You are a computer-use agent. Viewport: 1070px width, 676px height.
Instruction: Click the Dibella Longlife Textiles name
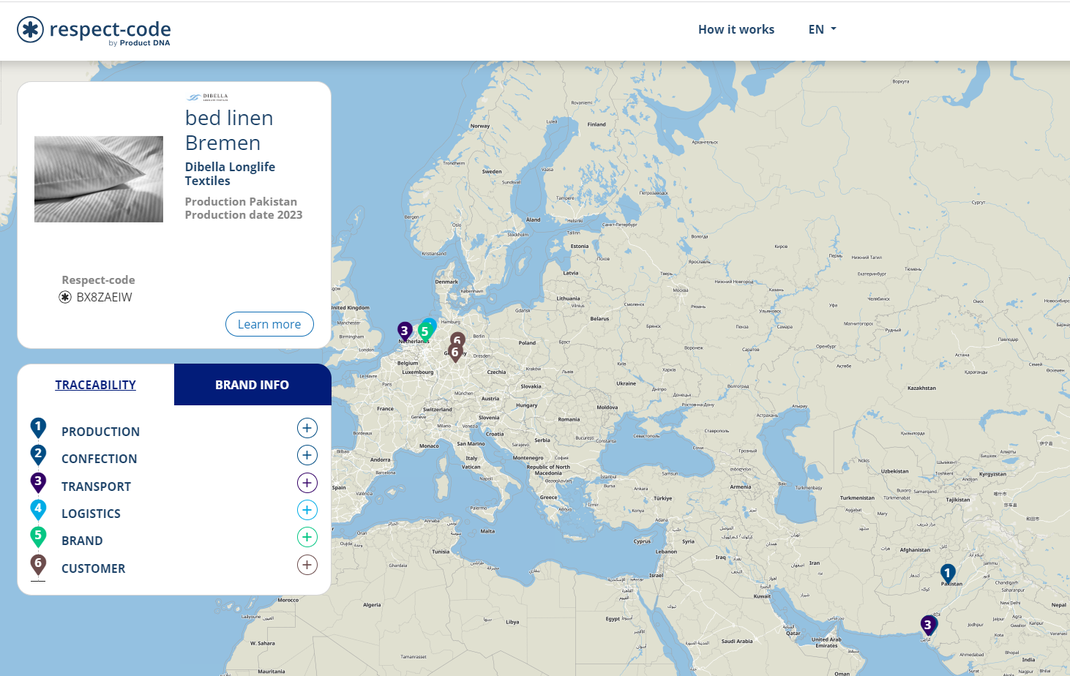pos(230,174)
